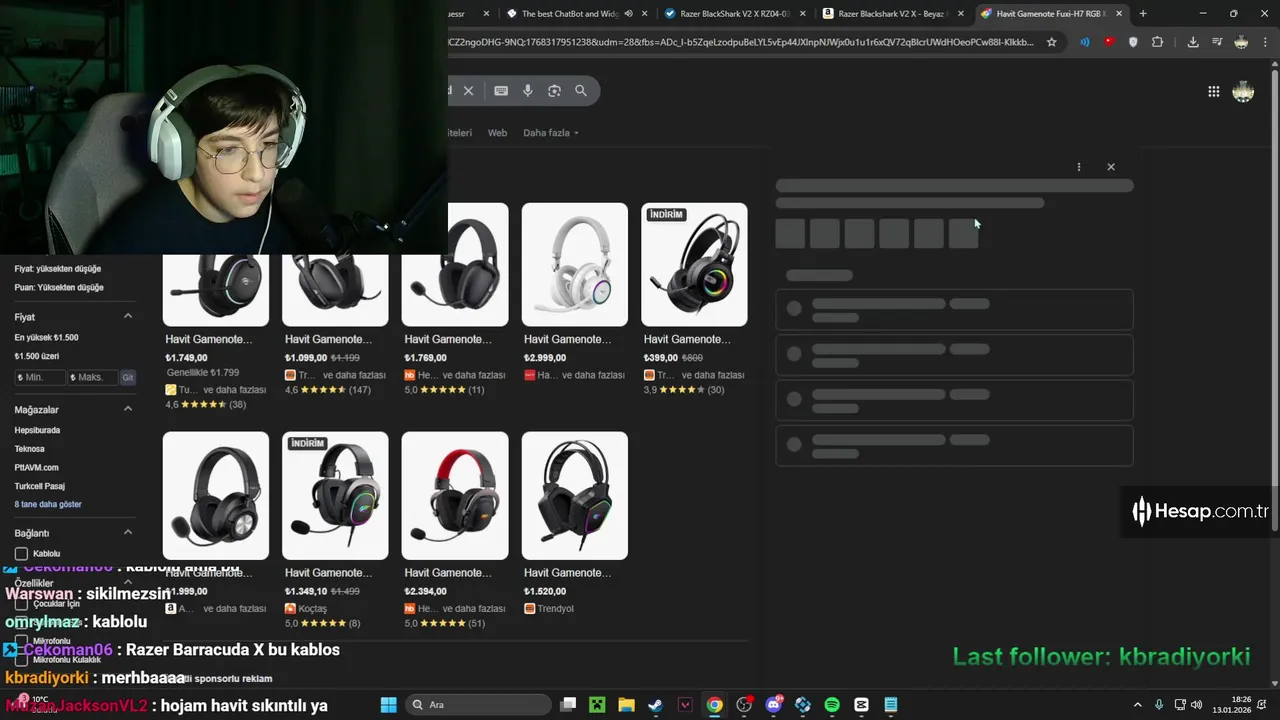Clear the Google search box text
The height and width of the screenshot is (720, 1280).
click(x=468, y=91)
